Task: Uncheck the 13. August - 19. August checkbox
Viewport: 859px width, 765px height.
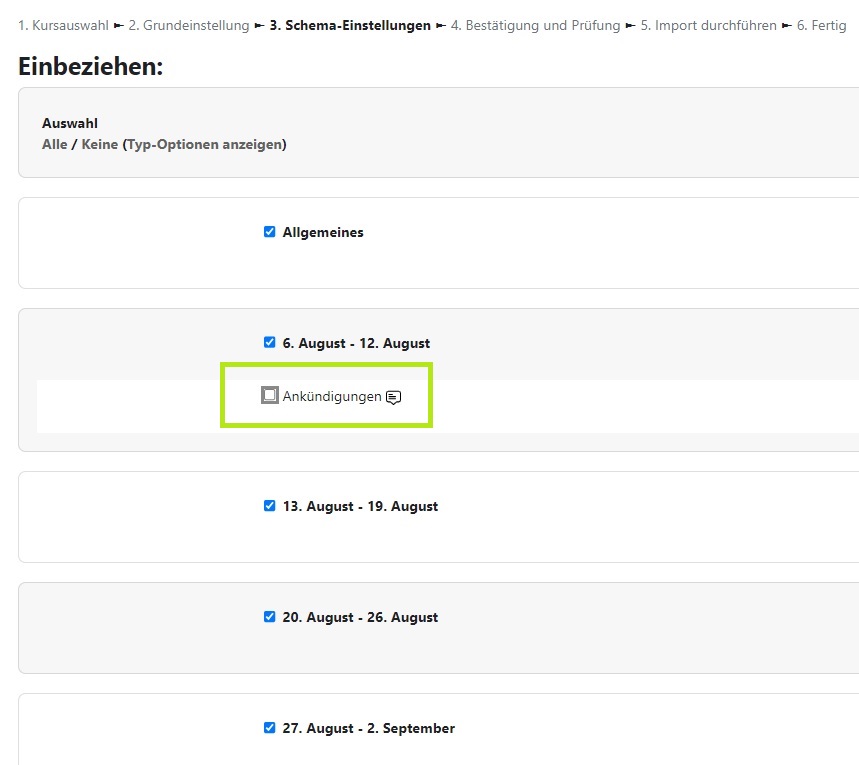Action: pyautogui.click(x=269, y=506)
